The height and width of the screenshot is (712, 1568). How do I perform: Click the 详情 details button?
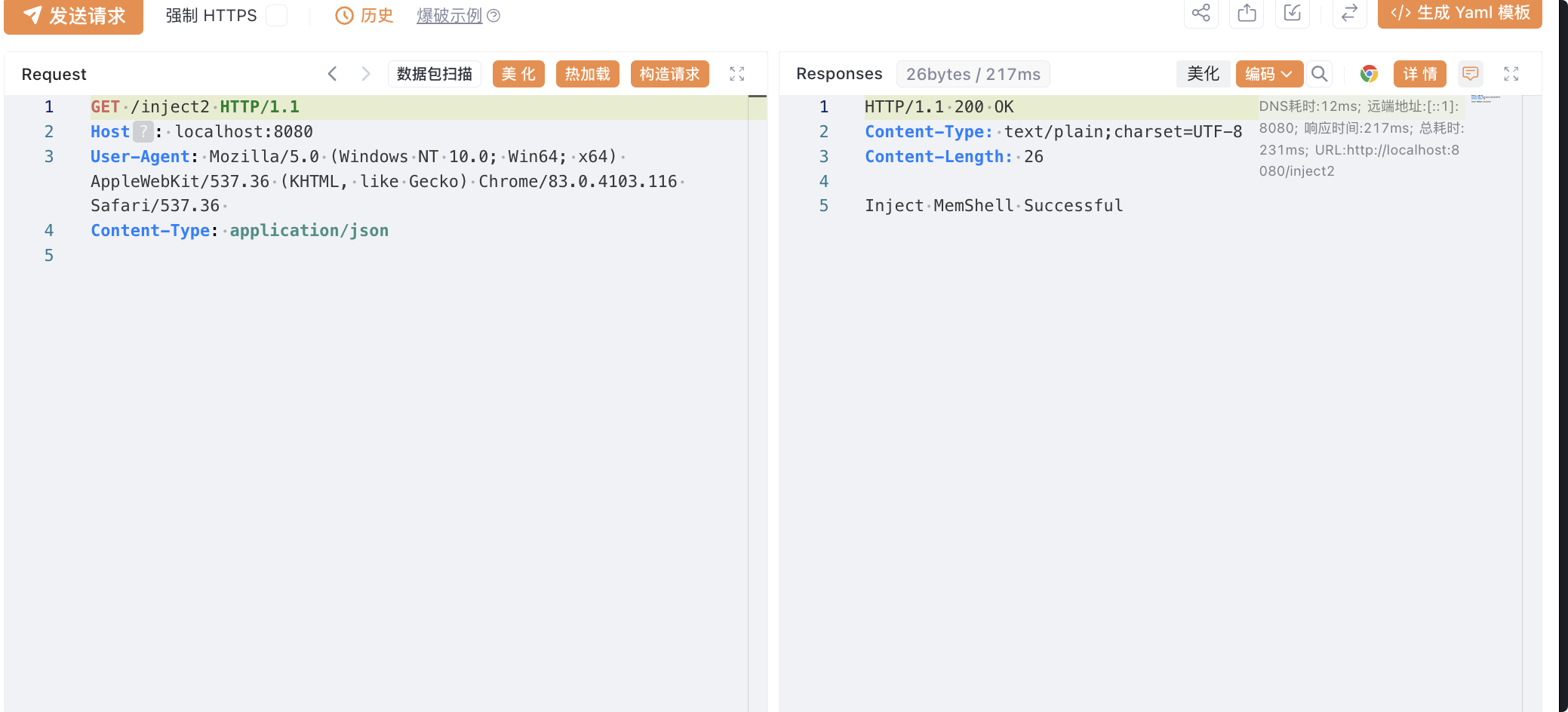click(1419, 74)
